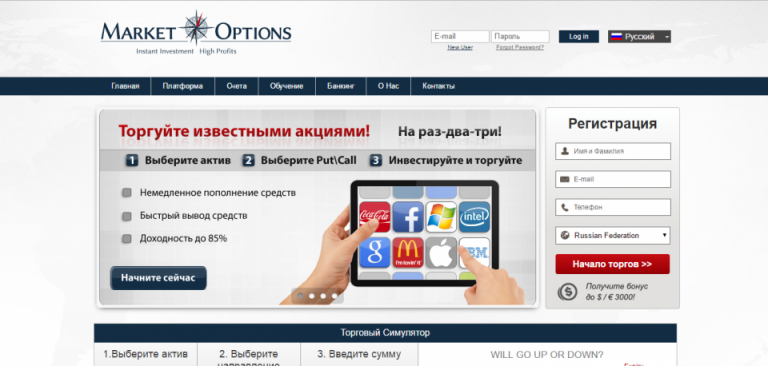Toggle checkbox next to Доходность до 85%
The width and height of the screenshot is (768, 366).
126,239
